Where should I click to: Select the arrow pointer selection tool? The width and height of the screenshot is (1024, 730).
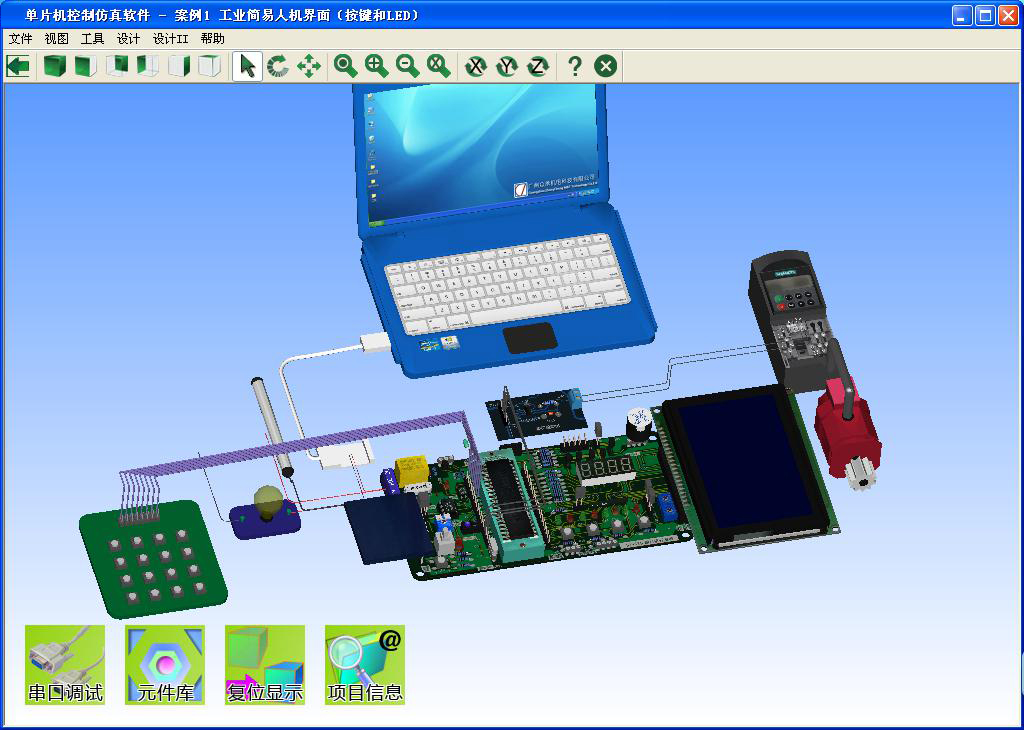click(248, 67)
